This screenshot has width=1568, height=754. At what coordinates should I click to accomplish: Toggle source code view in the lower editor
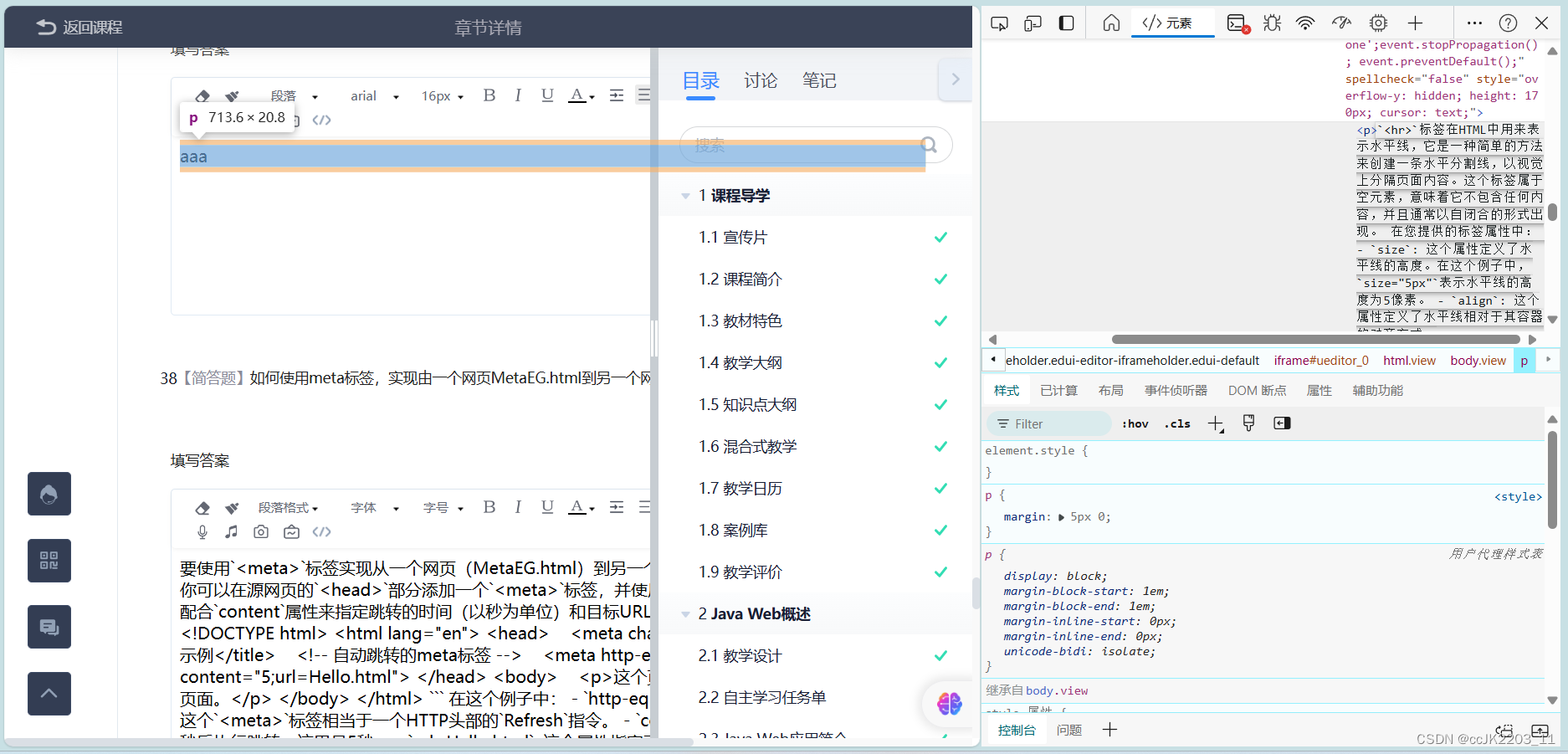321,531
